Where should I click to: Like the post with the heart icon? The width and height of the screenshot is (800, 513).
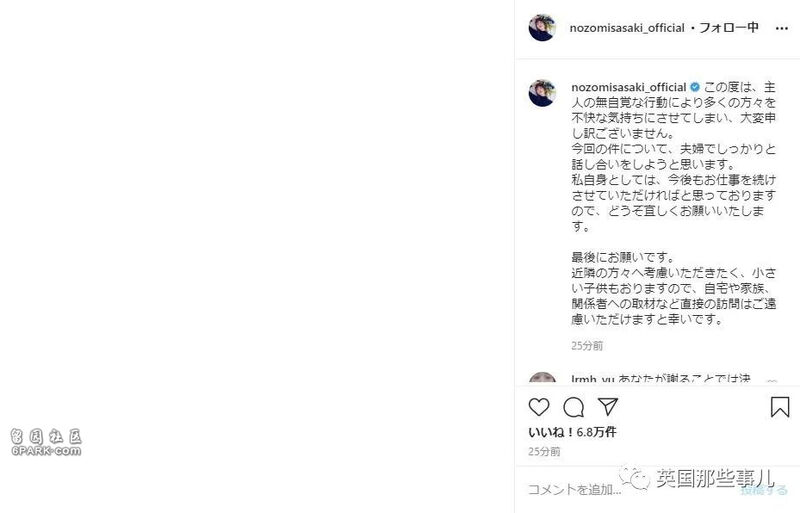pyautogui.click(x=539, y=407)
